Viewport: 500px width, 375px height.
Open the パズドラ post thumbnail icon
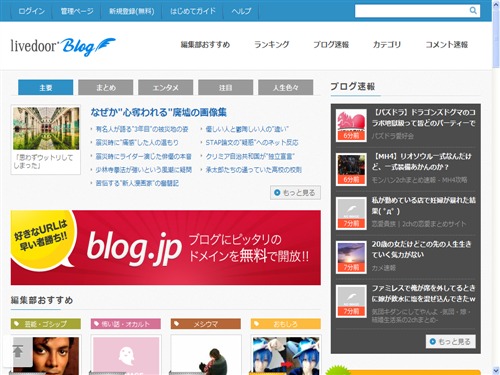[x=351, y=125]
